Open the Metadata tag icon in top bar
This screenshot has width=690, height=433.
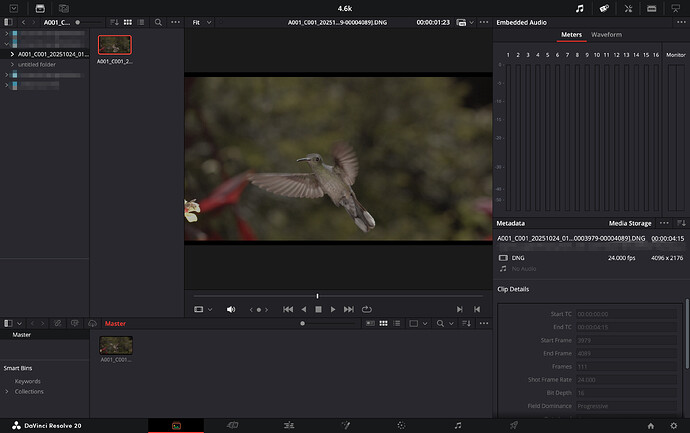604,8
